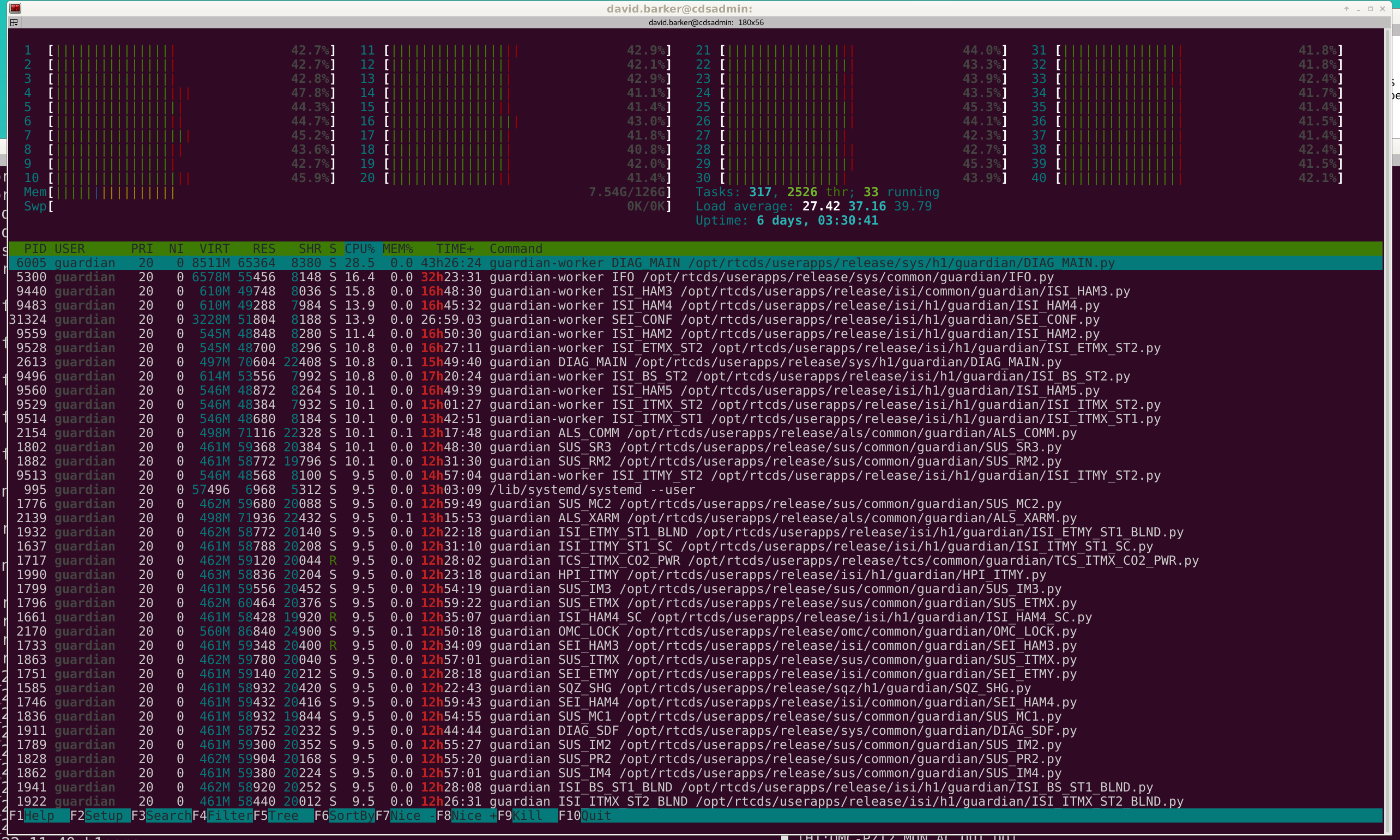This screenshot has width=1400, height=840.
Task: Sort by the USER column header
Action: pyautogui.click(x=70, y=249)
